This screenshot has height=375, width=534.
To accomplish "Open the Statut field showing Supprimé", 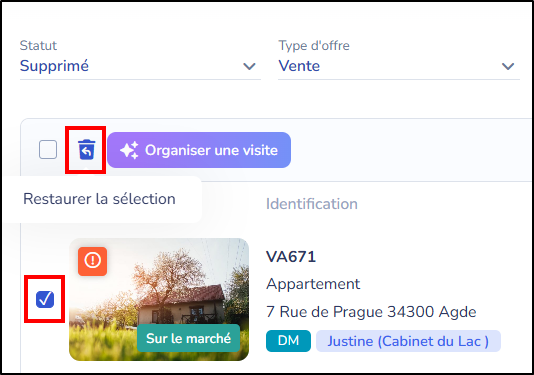I will [x=140, y=66].
